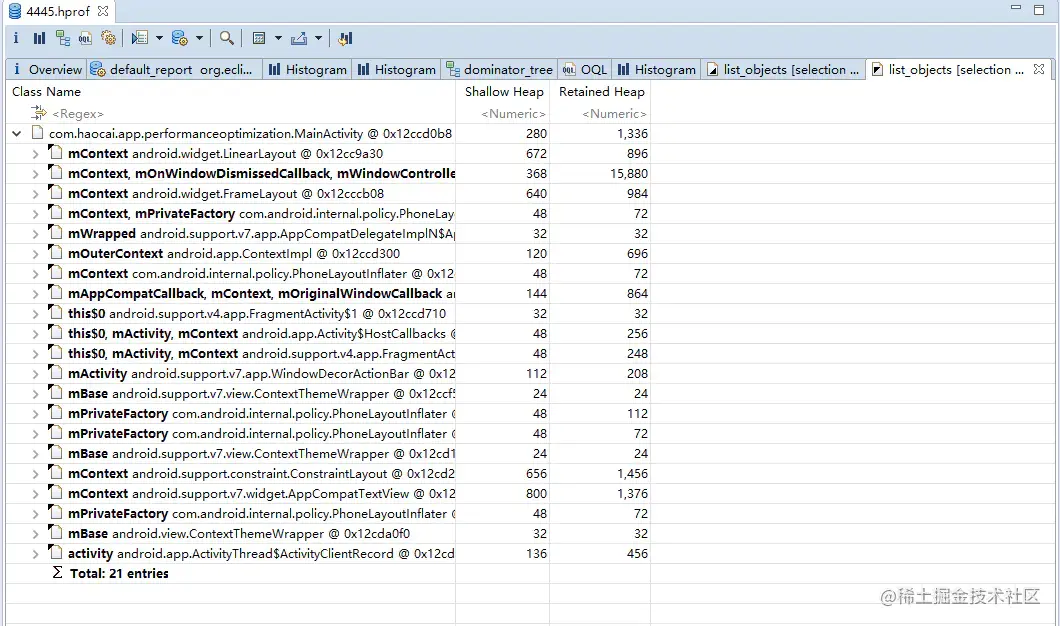Viewport: 1060px width, 626px height.
Task: Switch to the Overview tab
Action: [x=47, y=70]
